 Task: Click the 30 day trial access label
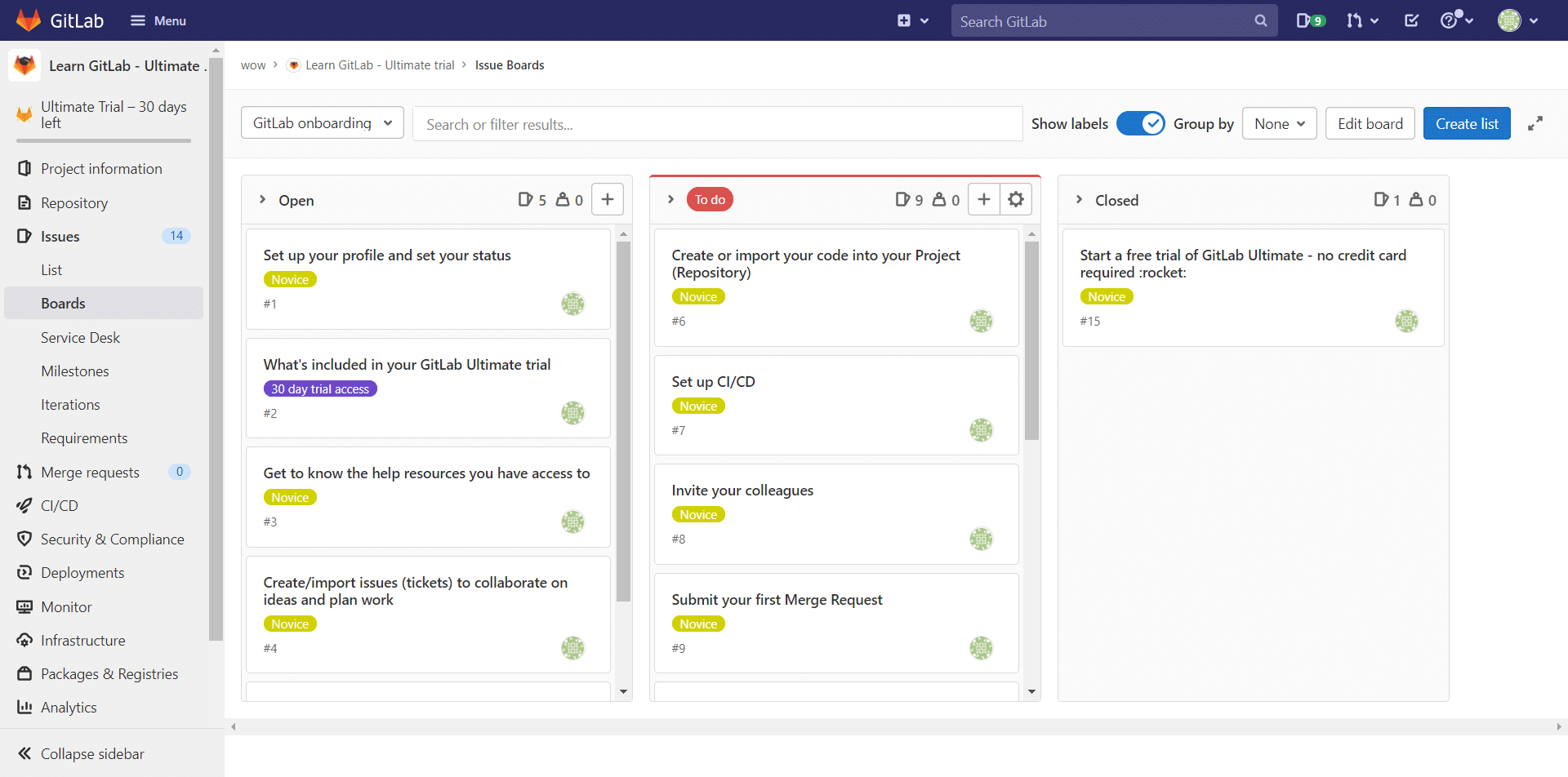coord(320,388)
